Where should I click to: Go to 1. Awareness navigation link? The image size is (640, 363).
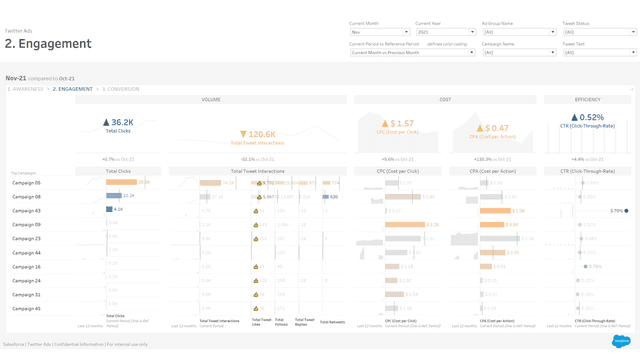coord(25,89)
